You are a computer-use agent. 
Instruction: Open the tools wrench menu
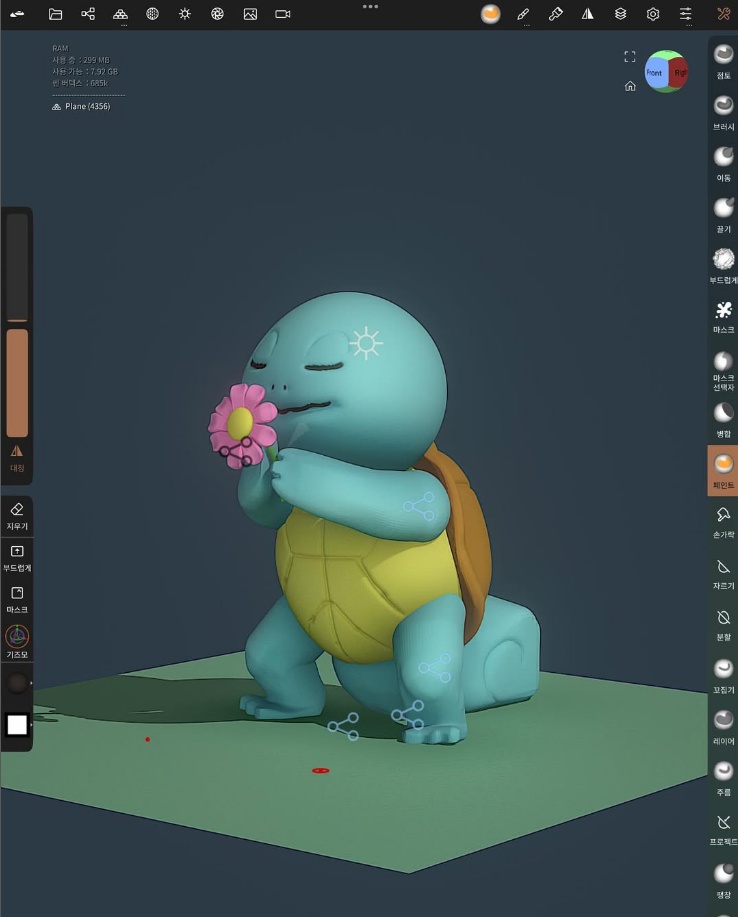pos(724,14)
